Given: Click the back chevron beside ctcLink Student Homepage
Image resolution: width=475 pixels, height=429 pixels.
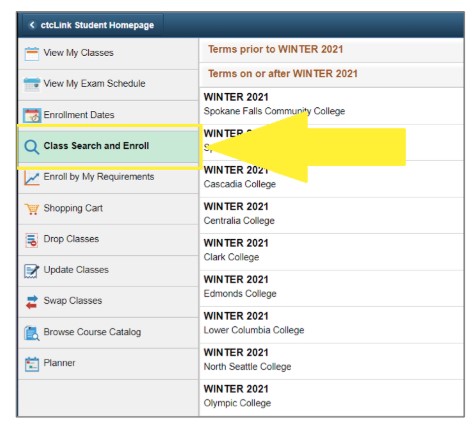Looking at the screenshot, I should coord(32,25).
